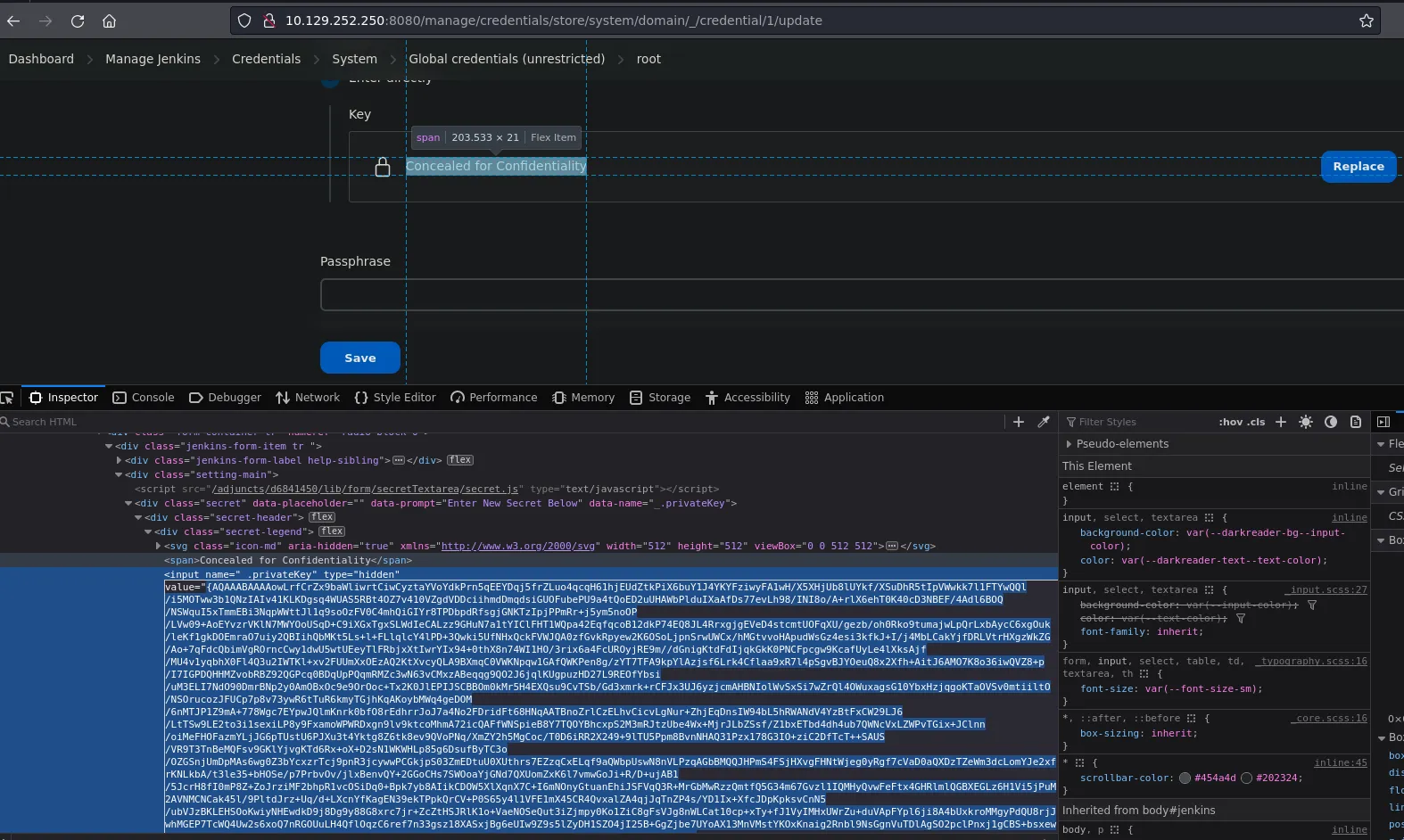The width and height of the screenshot is (1404, 840).
Task: Bookmark this page with the star icon
Action: (1366, 21)
